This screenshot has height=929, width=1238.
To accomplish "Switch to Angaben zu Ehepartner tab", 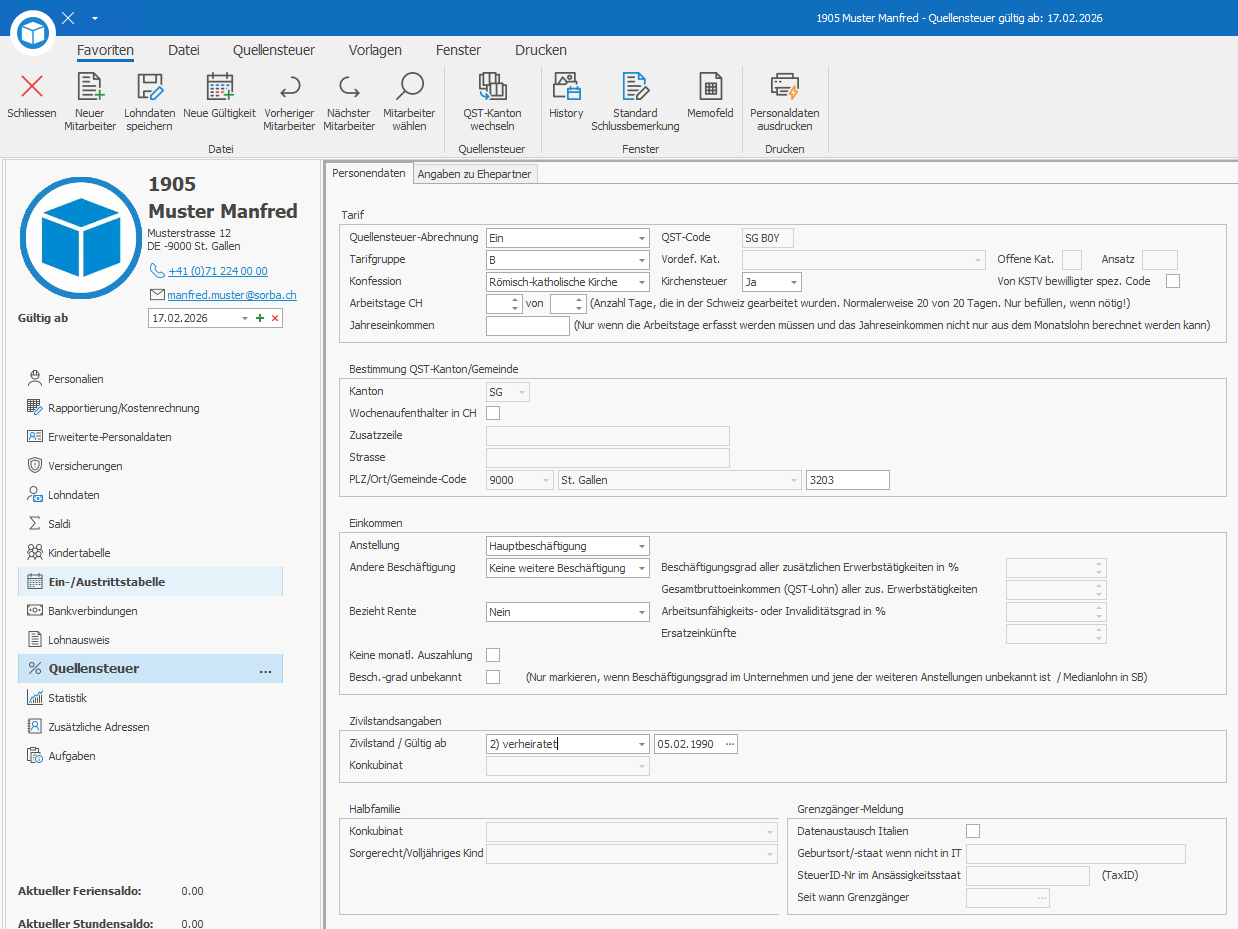I will (x=475, y=174).
